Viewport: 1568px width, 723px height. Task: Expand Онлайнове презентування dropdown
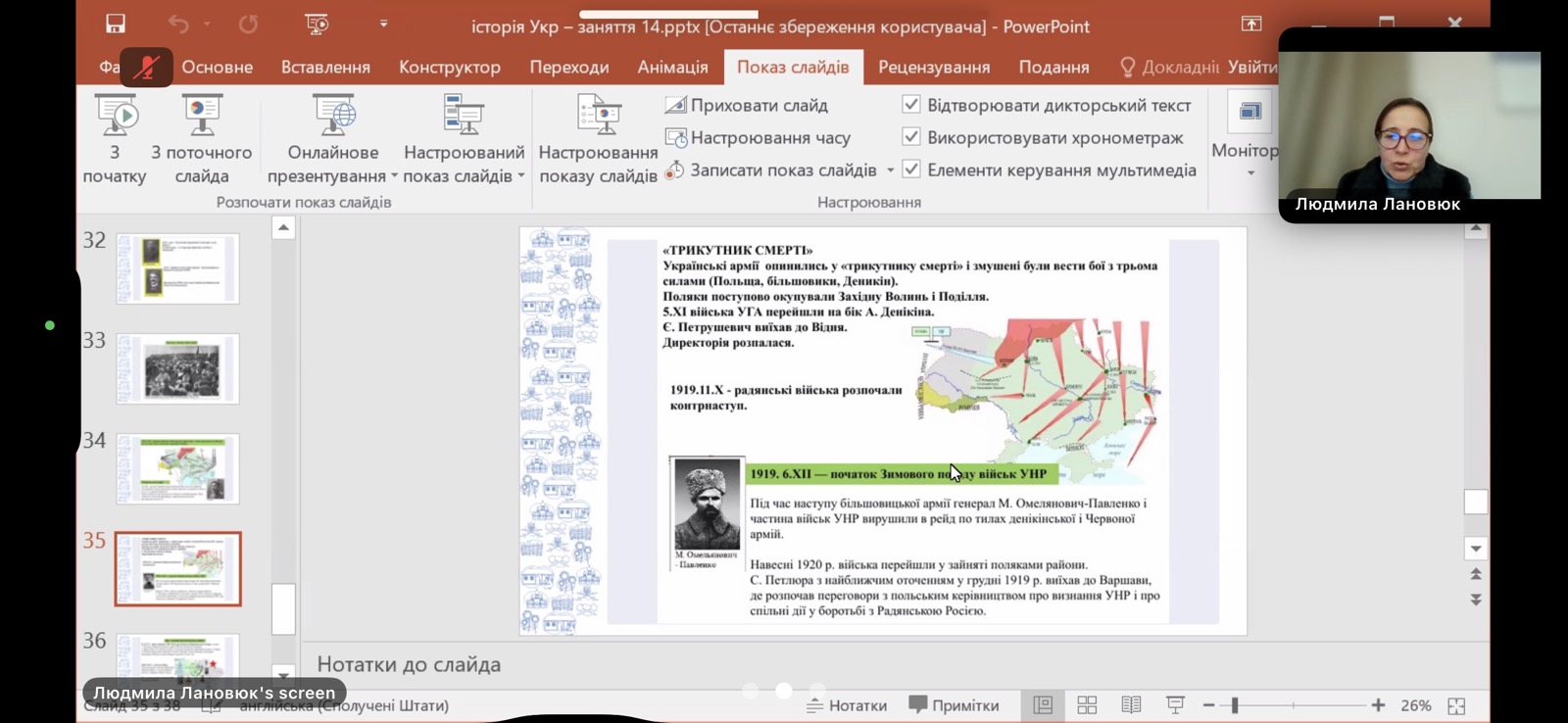coord(394,176)
